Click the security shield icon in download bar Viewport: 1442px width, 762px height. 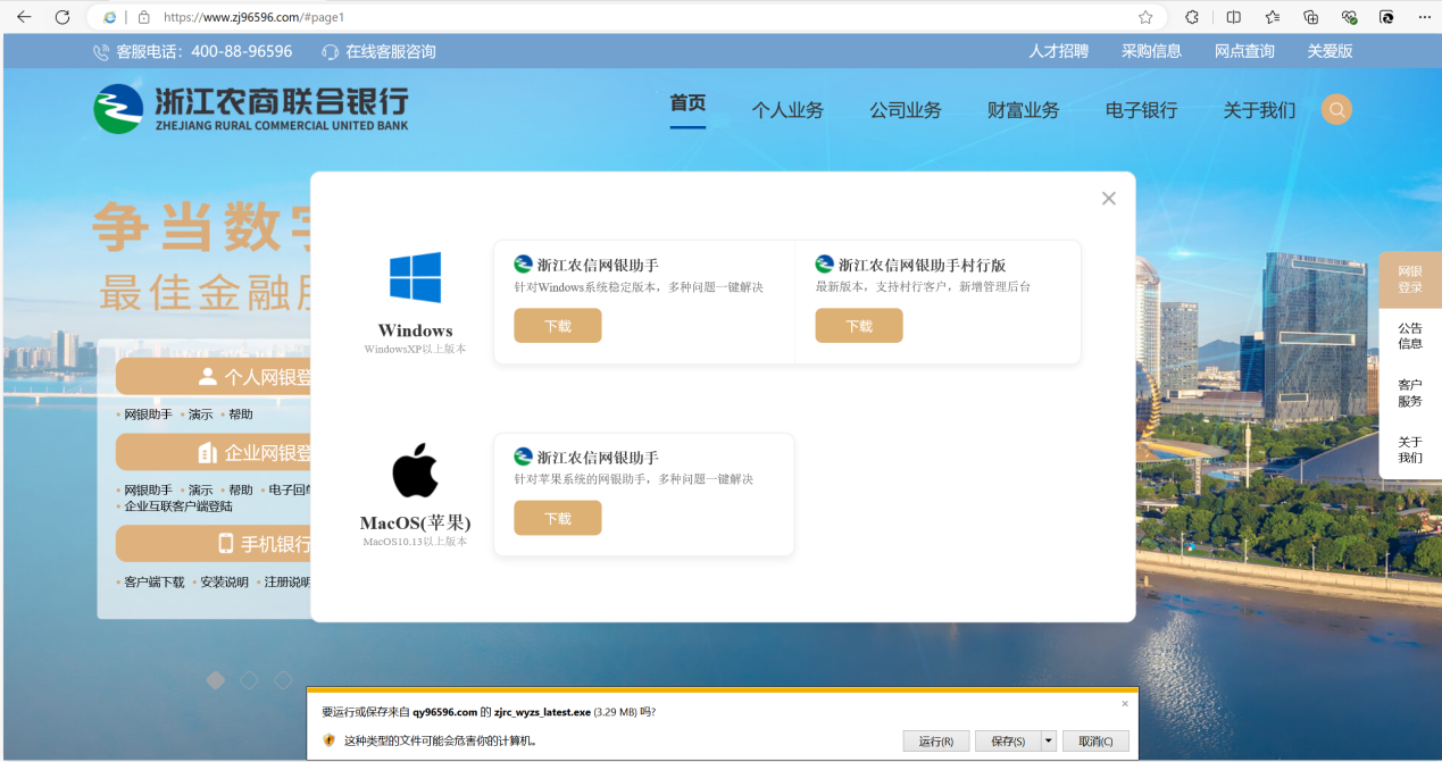[x=329, y=741]
